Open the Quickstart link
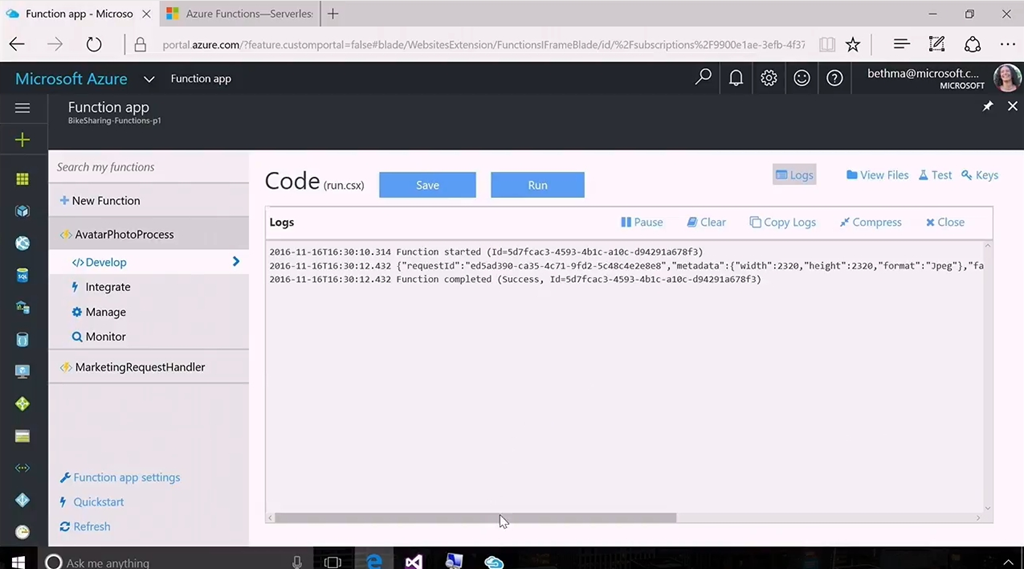 click(x=92, y=502)
